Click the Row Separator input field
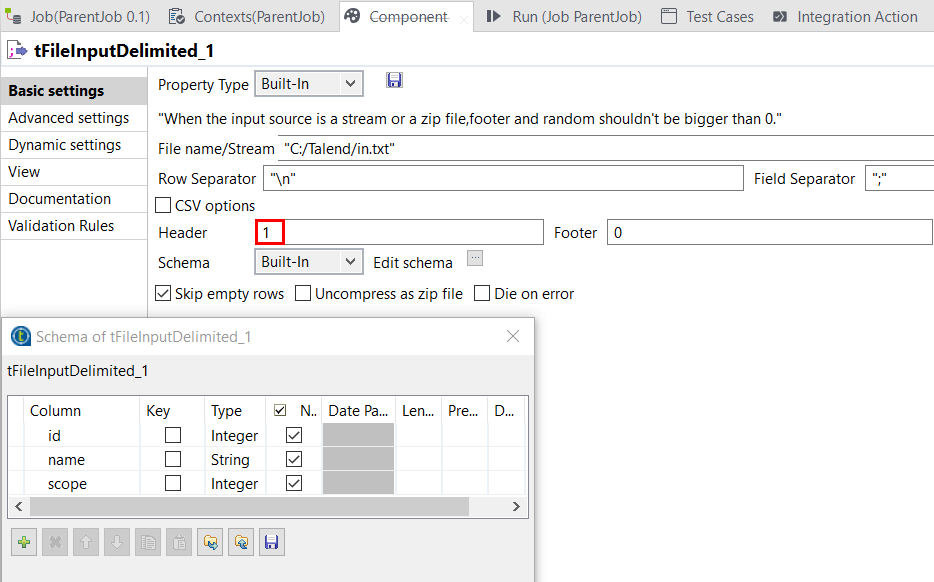The width and height of the screenshot is (934, 582). [503, 178]
